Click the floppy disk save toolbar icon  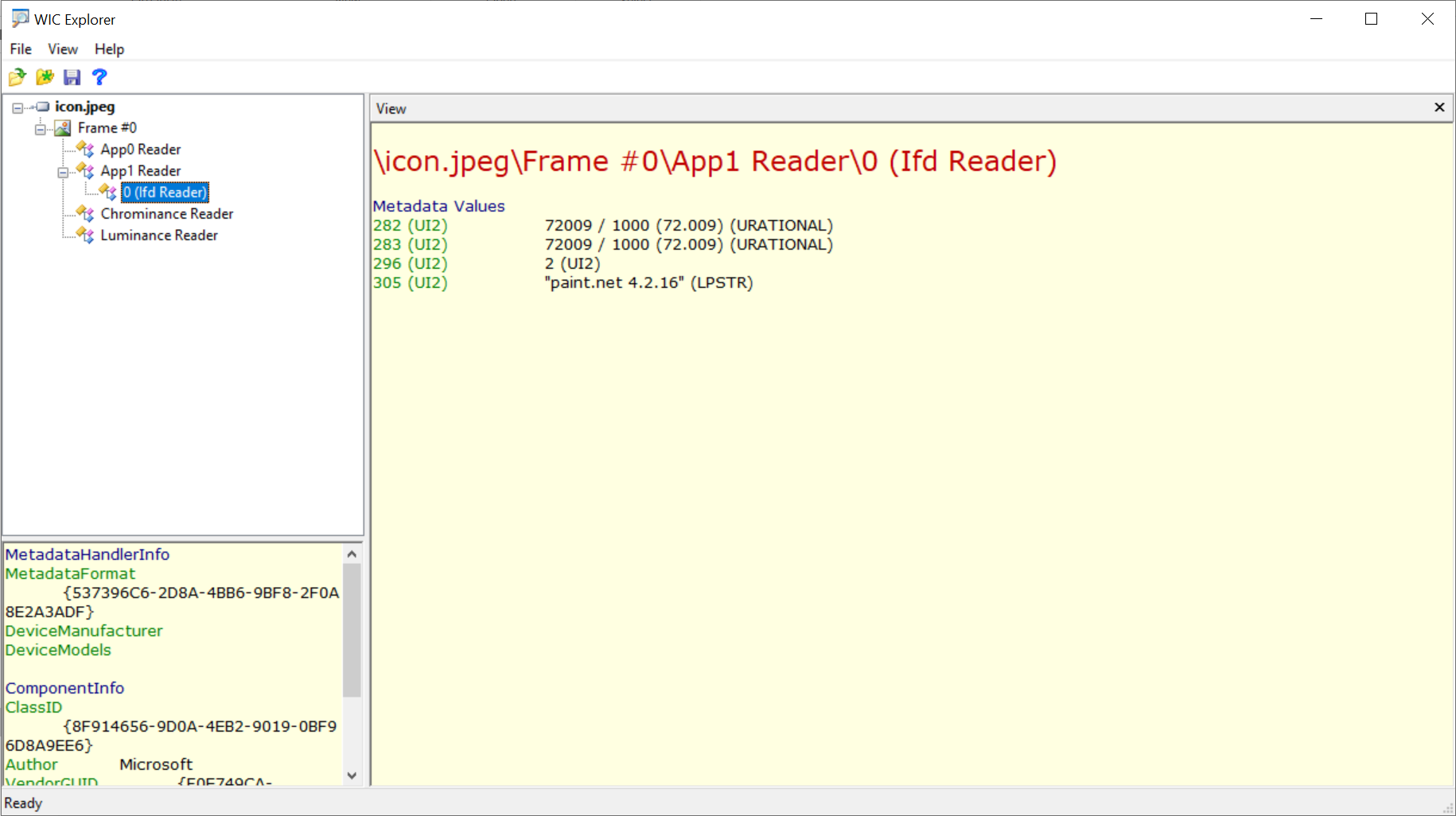pos(72,76)
